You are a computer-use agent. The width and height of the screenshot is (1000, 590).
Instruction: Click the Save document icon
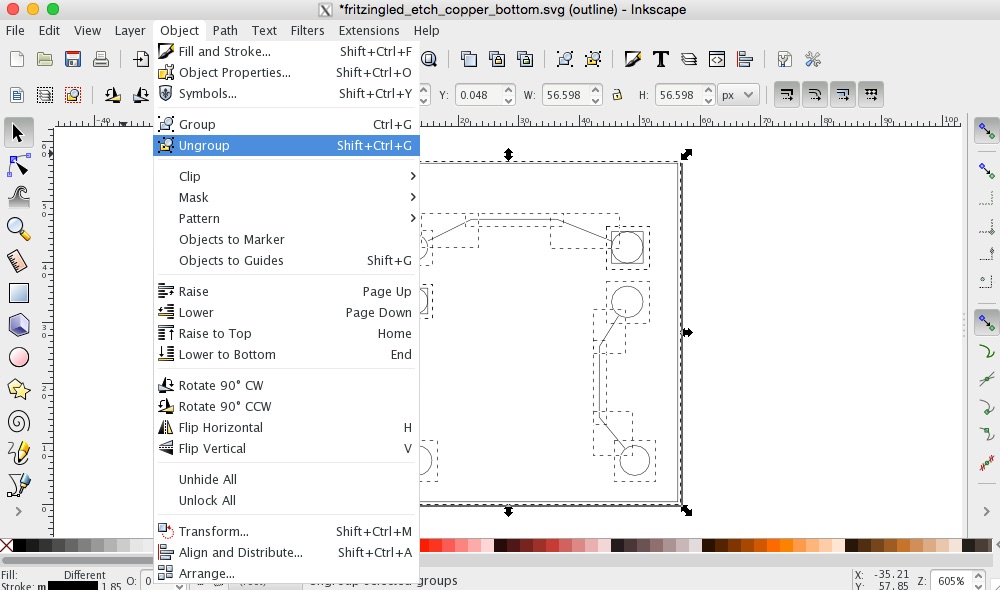coord(72,60)
